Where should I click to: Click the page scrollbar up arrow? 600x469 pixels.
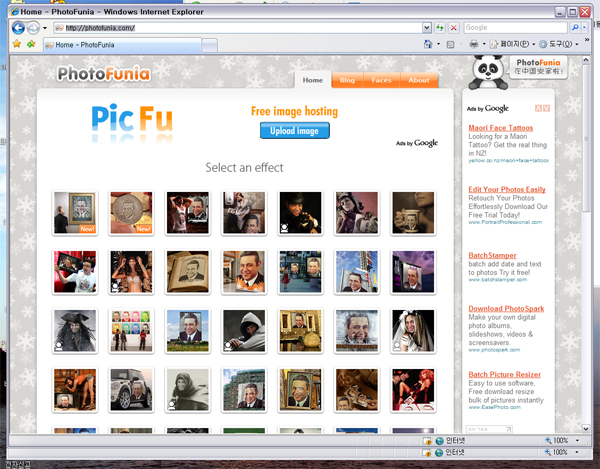[586, 60]
